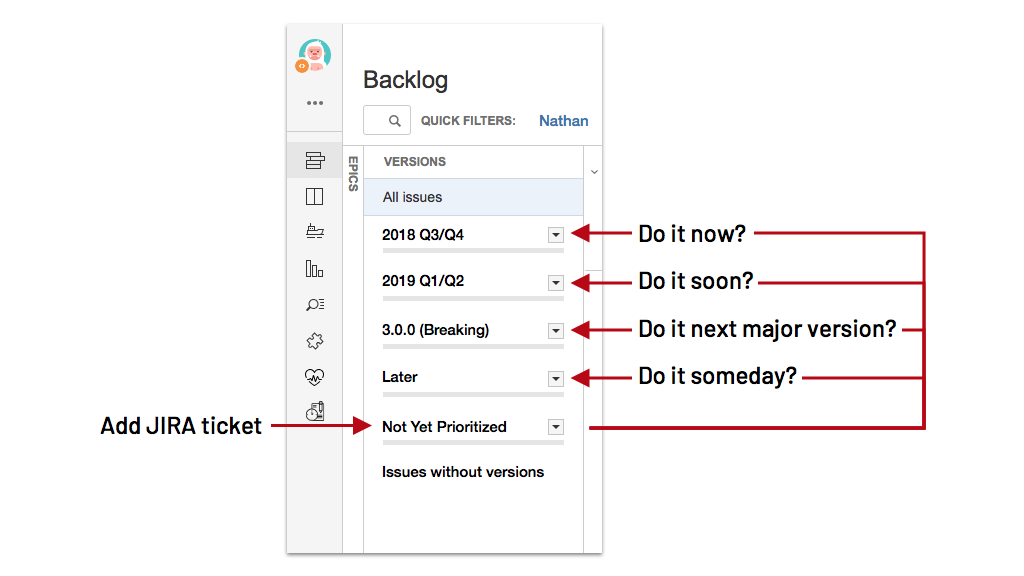1024x576 pixels.
Task: Click the backlog search input field
Action: (387, 120)
